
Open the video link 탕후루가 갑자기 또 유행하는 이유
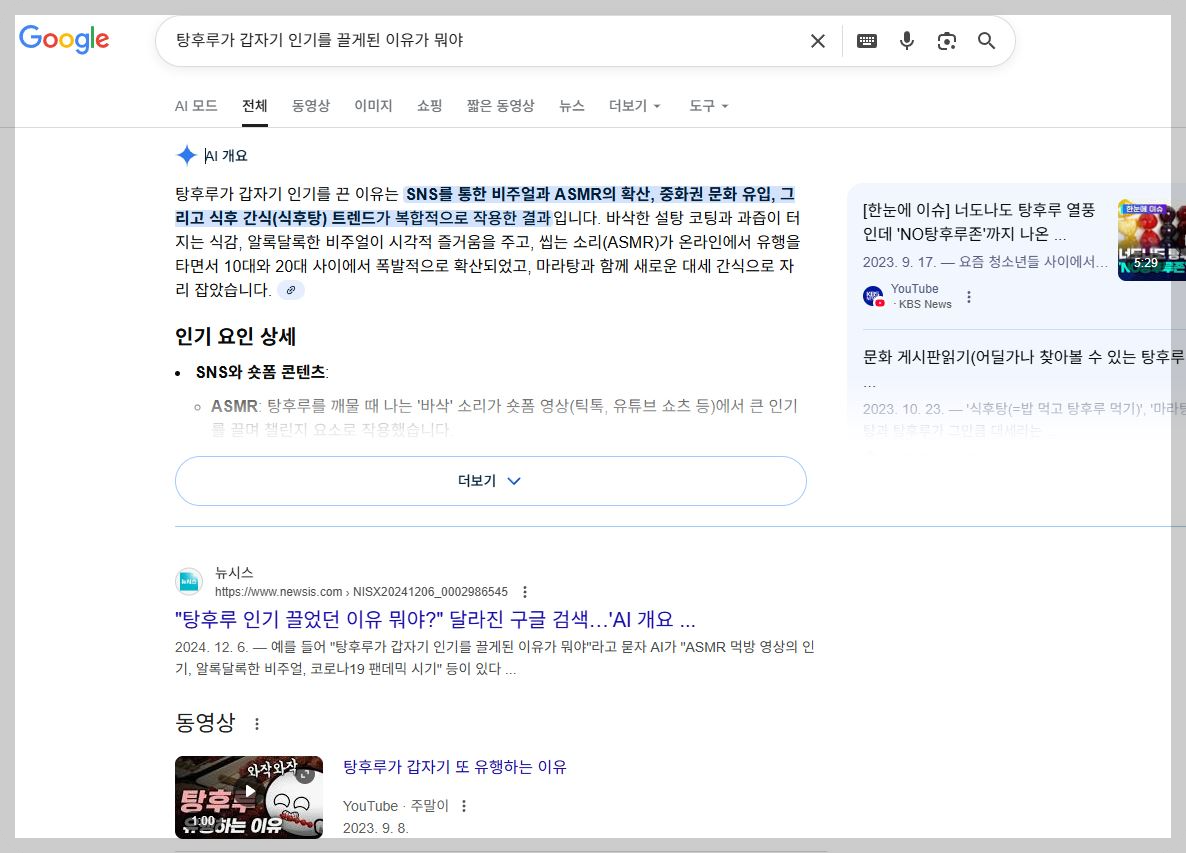[x=455, y=767]
